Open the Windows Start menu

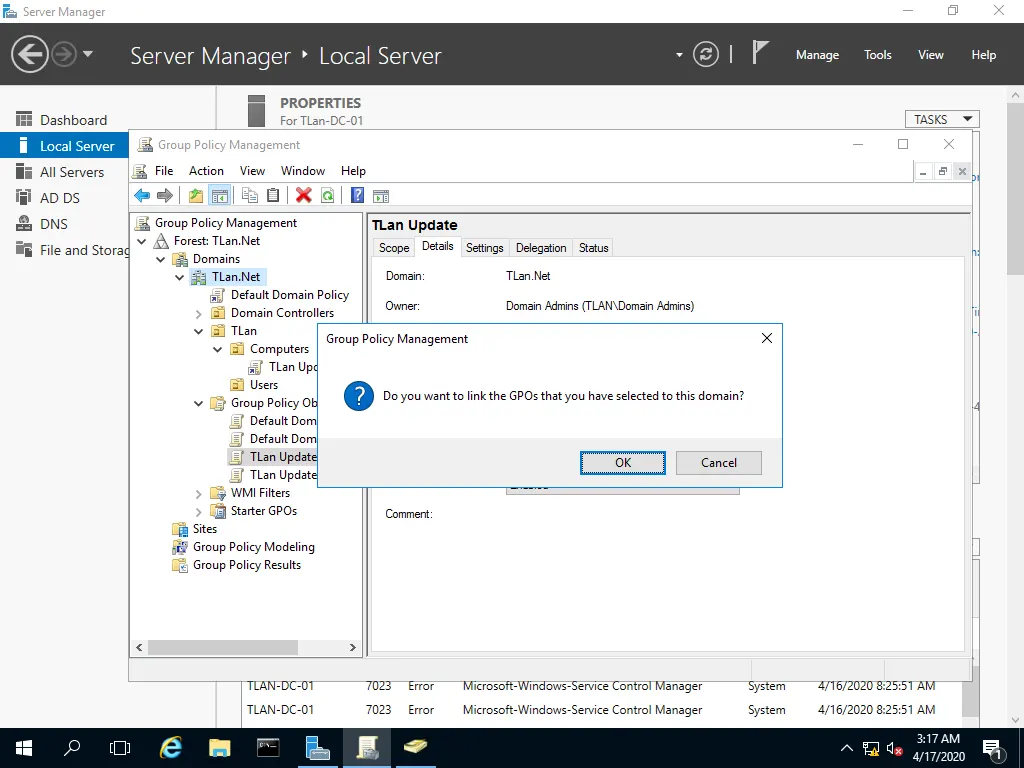(x=24, y=748)
